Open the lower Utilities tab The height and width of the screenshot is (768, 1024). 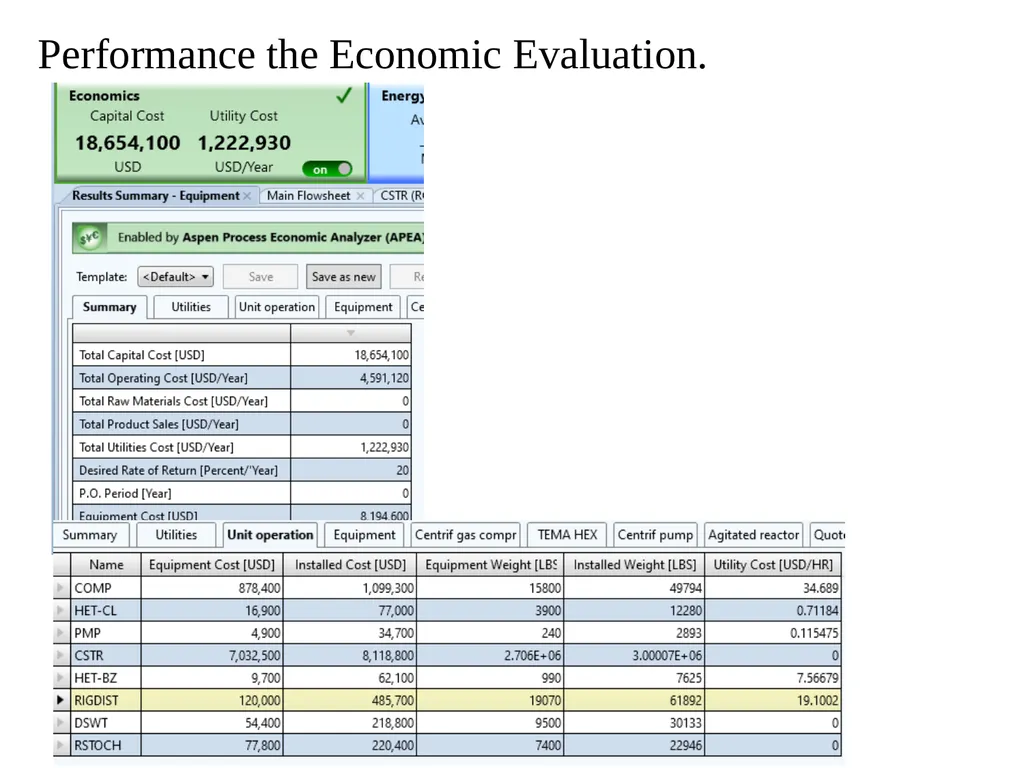click(176, 535)
